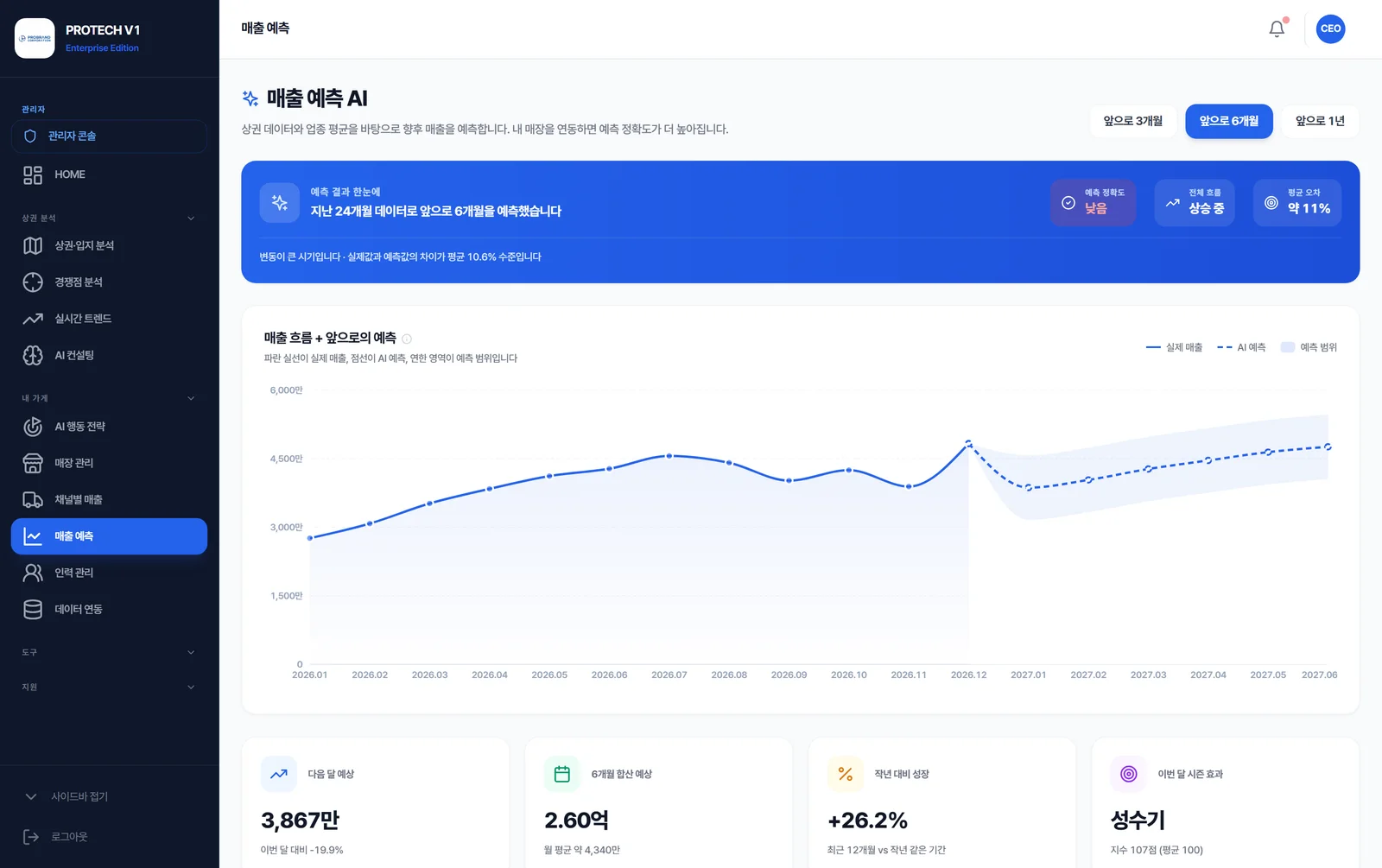Click the 2.60억 six-month total value
The width and height of the screenshot is (1382, 868).
point(576,820)
